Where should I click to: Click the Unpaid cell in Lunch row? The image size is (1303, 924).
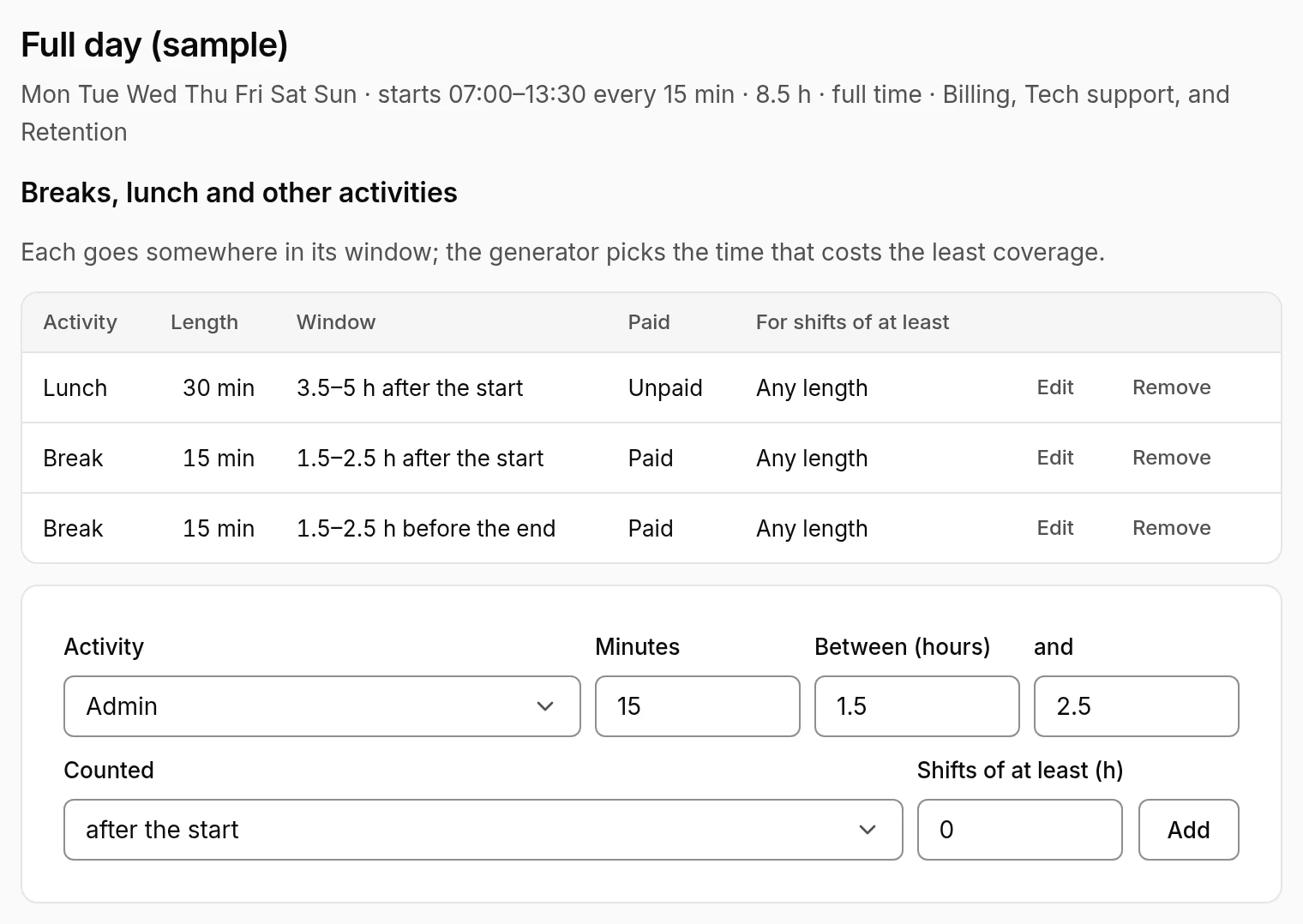(665, 388)
